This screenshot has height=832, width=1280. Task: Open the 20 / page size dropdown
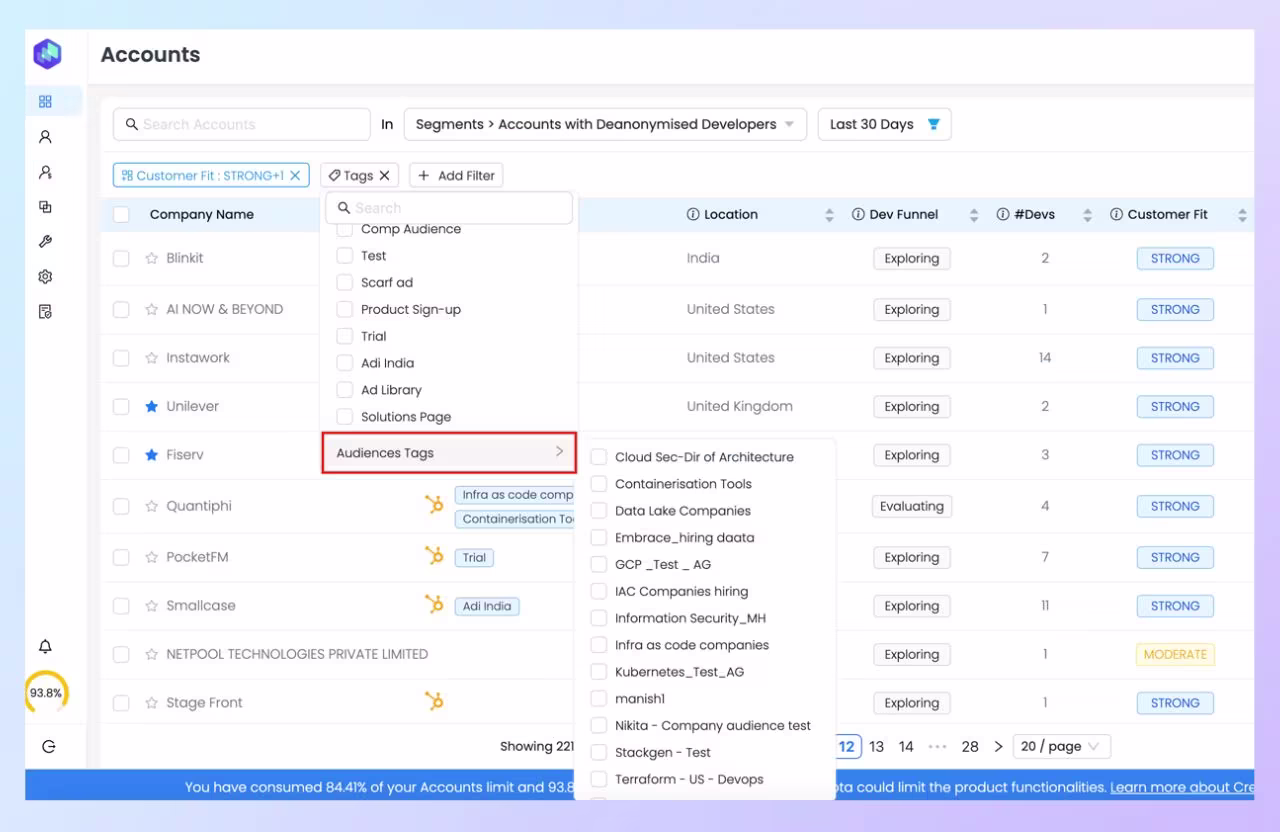1061,746
